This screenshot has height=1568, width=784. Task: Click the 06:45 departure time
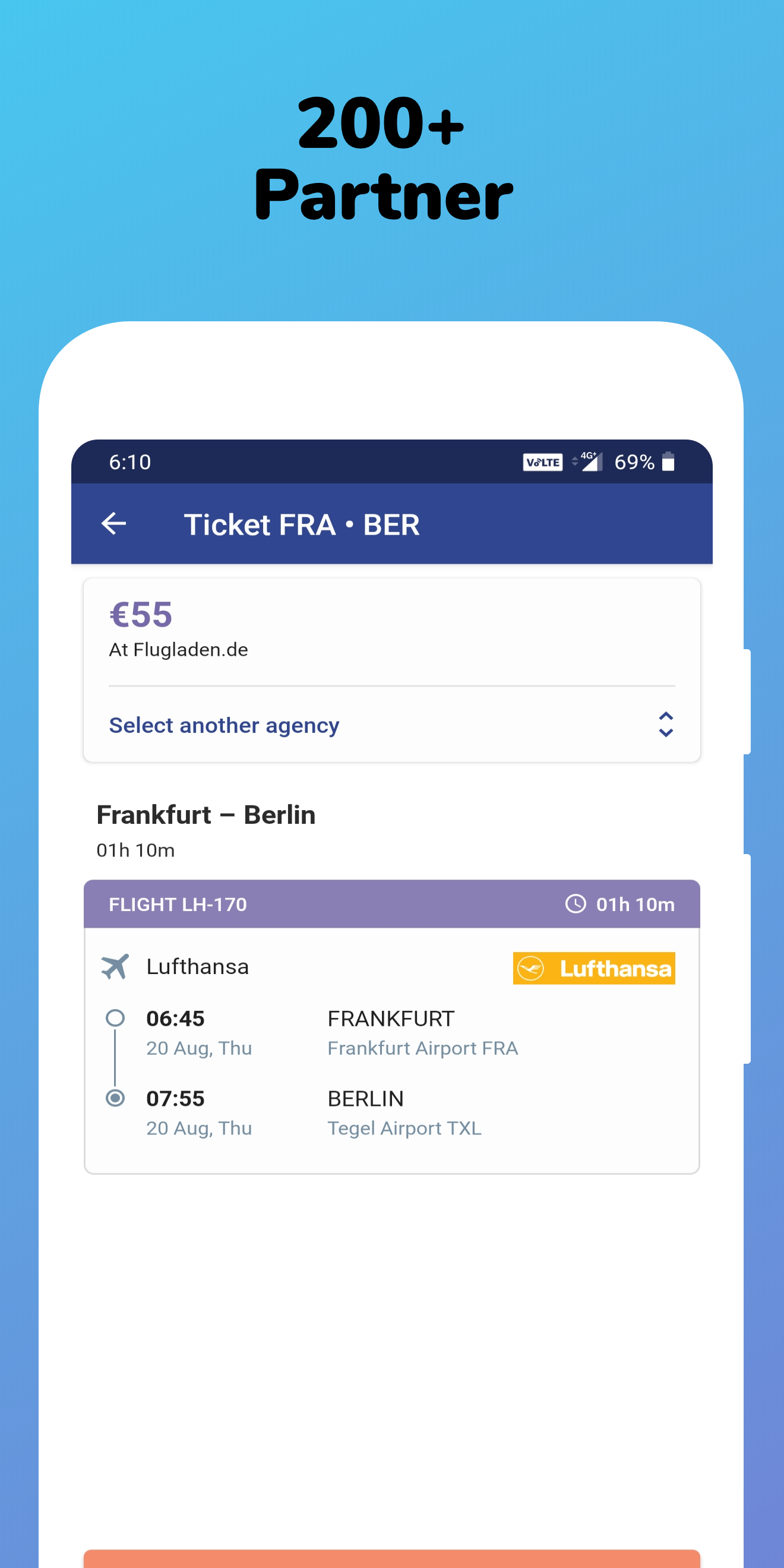[175, 1019]
